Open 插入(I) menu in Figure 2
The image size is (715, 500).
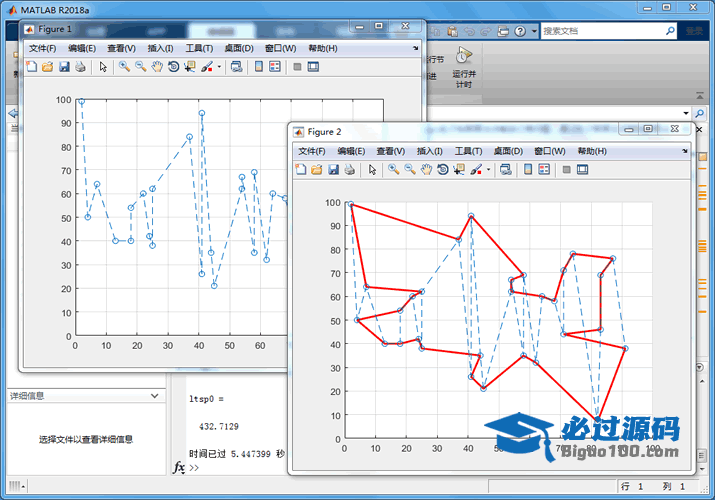point(429,151)
